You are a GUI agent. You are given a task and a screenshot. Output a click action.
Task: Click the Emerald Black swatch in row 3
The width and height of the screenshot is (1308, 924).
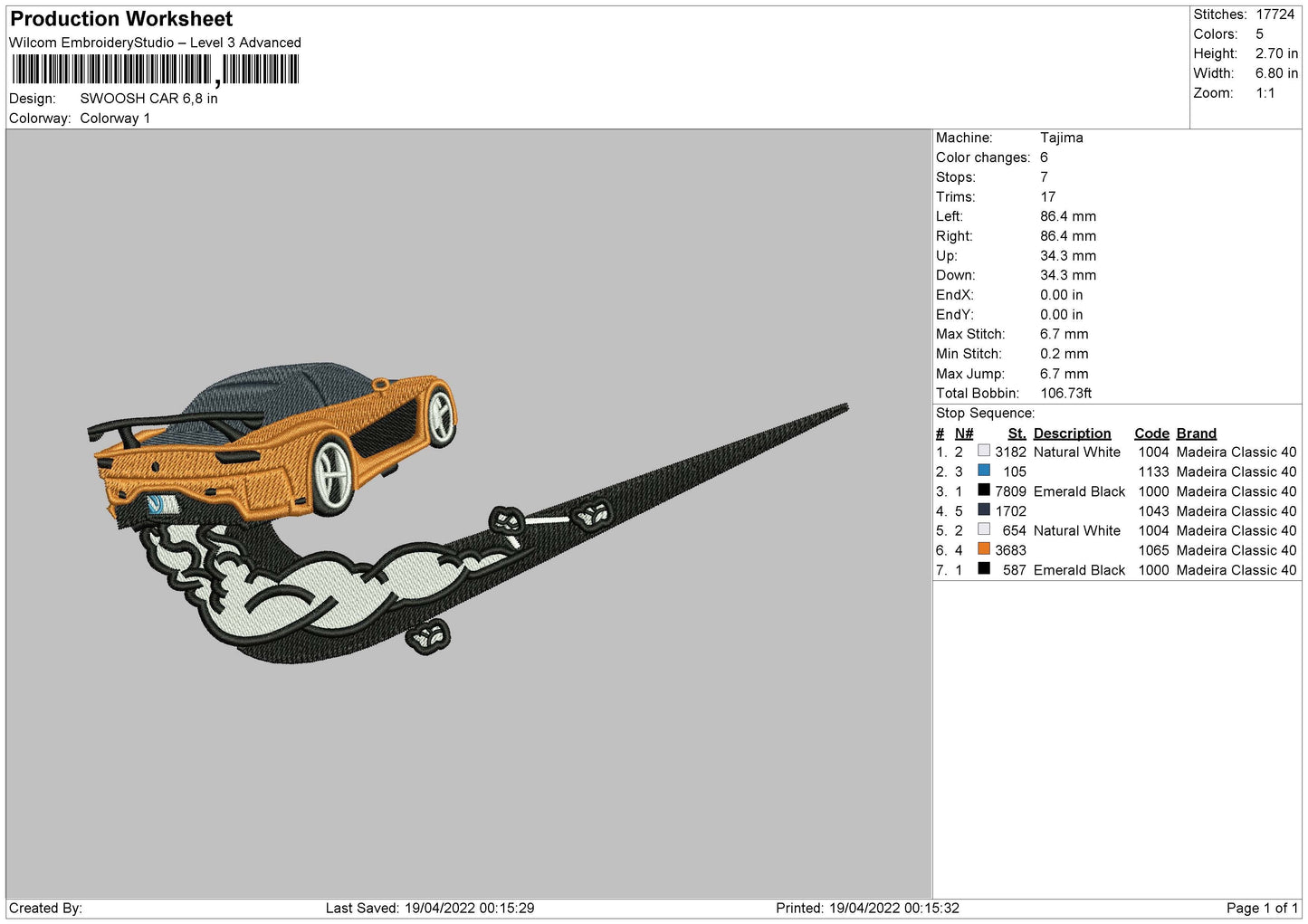[984, 490]
